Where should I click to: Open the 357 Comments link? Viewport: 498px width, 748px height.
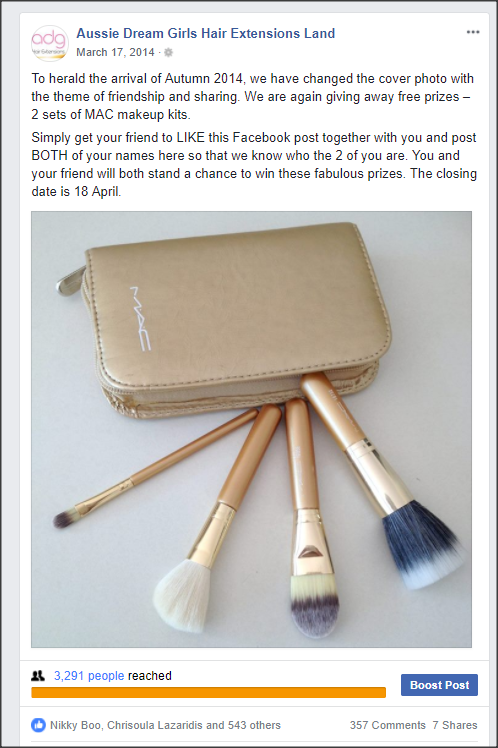point(387,725)
